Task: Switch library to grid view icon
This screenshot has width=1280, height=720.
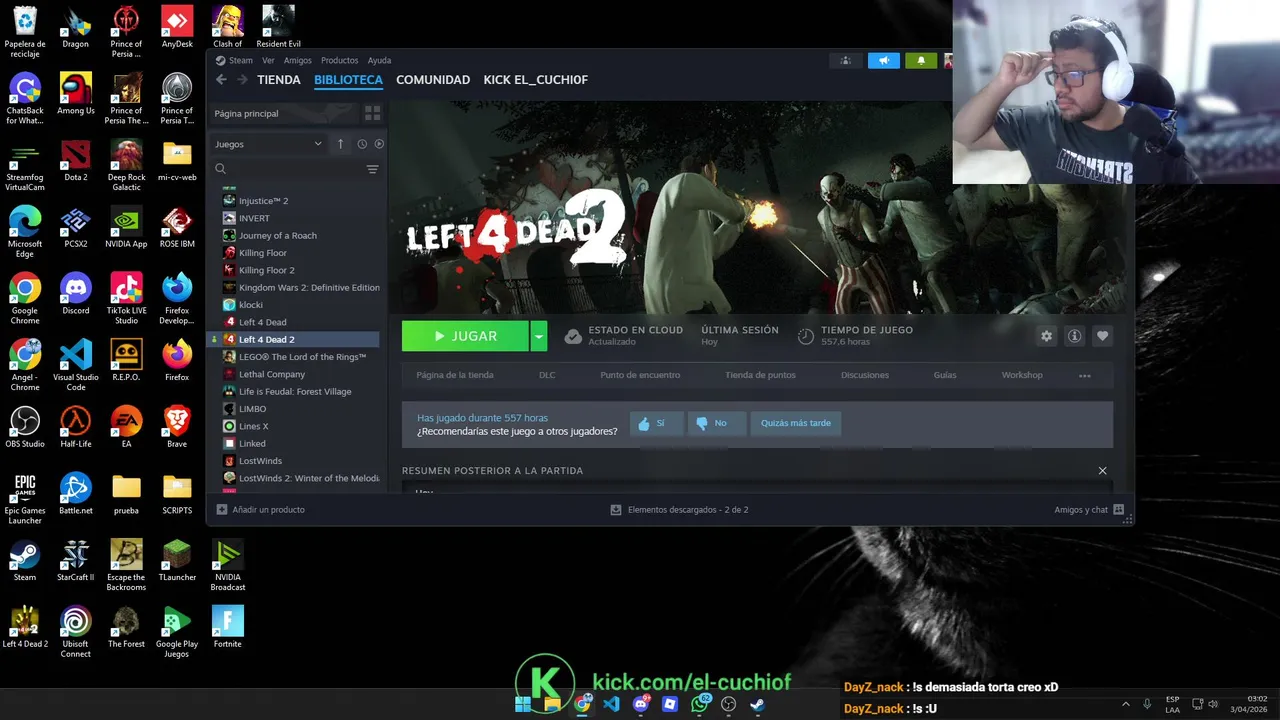Action: tap(372, 113)
